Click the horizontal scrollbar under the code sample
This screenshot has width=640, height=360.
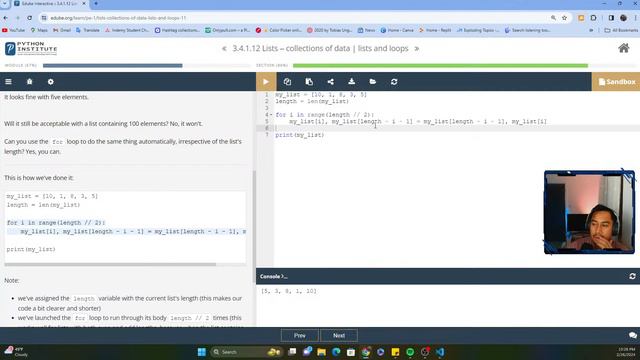[110, 264]
